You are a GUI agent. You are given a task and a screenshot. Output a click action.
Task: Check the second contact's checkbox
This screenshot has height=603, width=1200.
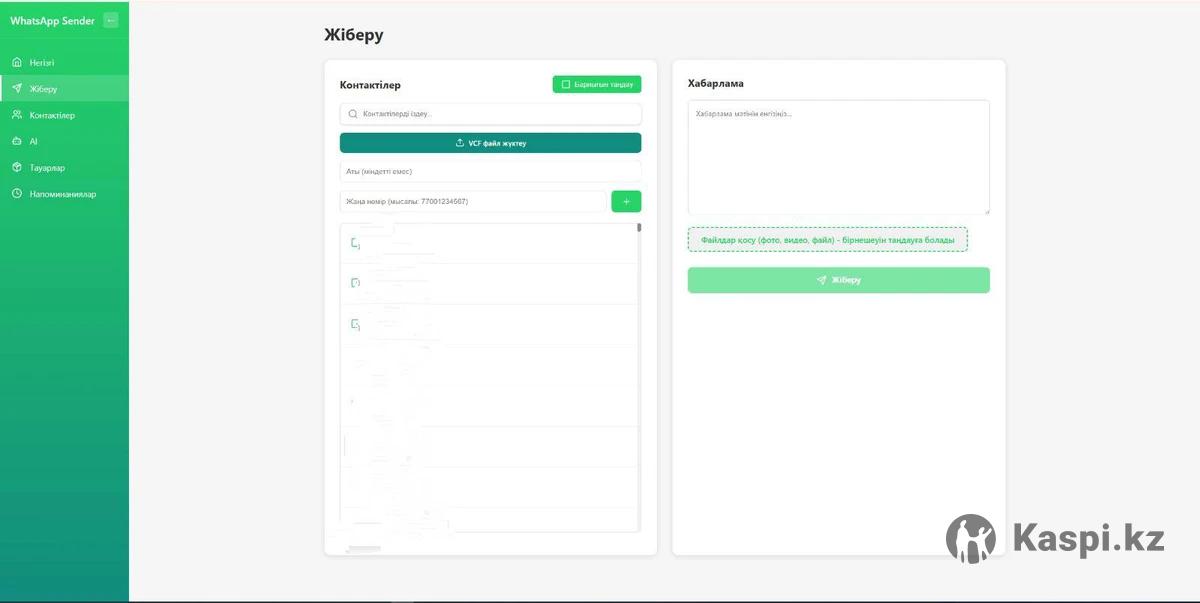355,283
